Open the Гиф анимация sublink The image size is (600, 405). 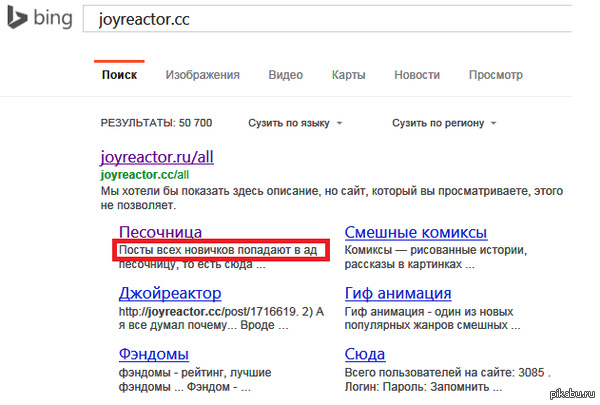coord(398,293)
